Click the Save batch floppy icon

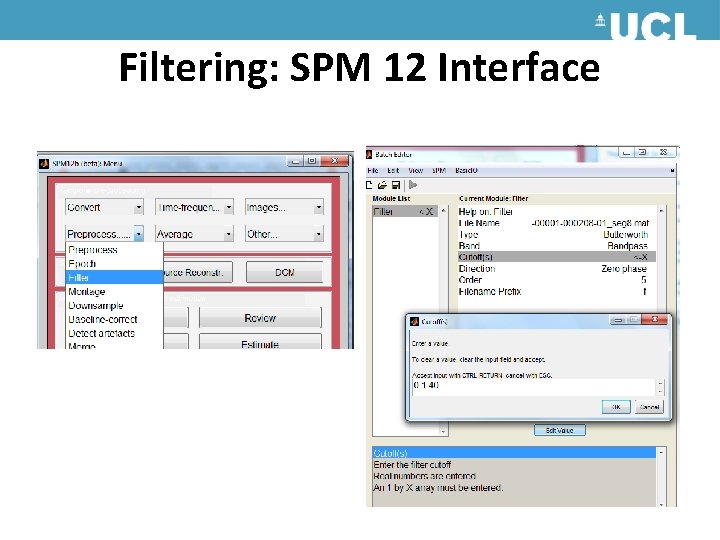click(x=396, y=185)
